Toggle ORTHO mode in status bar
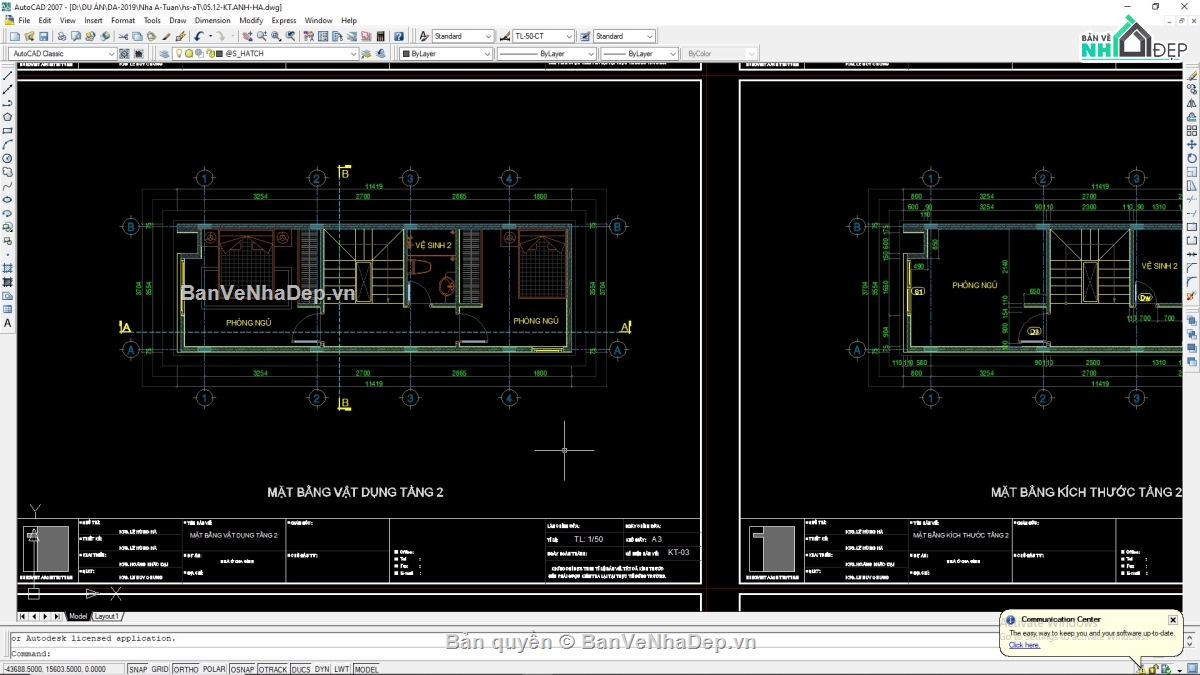Image resolution: width=1200 pixels, height=675 pixels. [x=186, y=669]
